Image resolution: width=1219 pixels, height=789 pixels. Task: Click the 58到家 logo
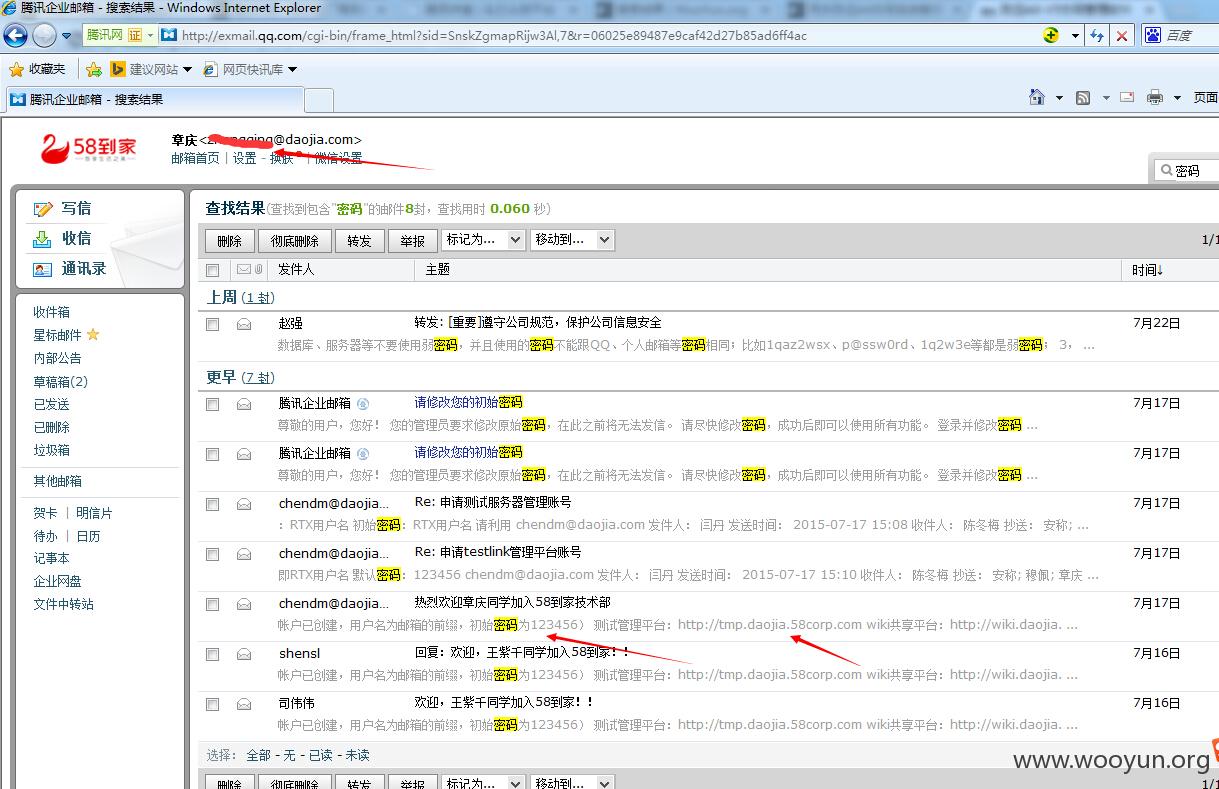(x=89, y=150)
